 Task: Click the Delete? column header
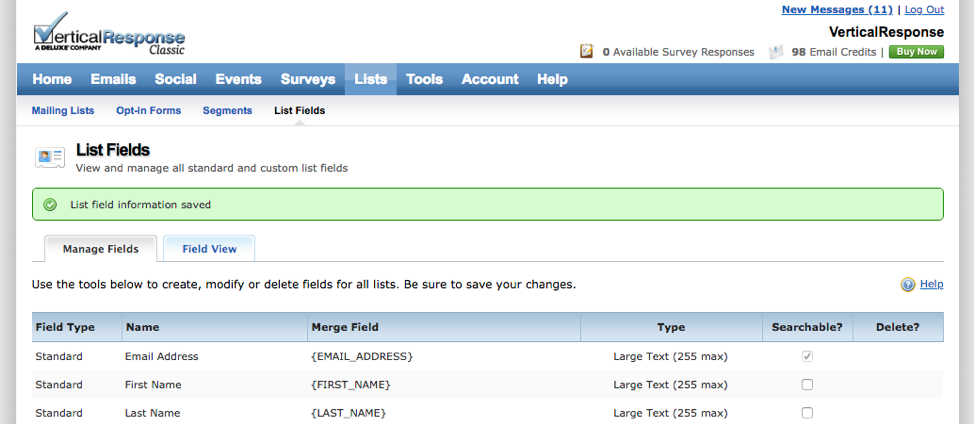click(x=898, y=327)
